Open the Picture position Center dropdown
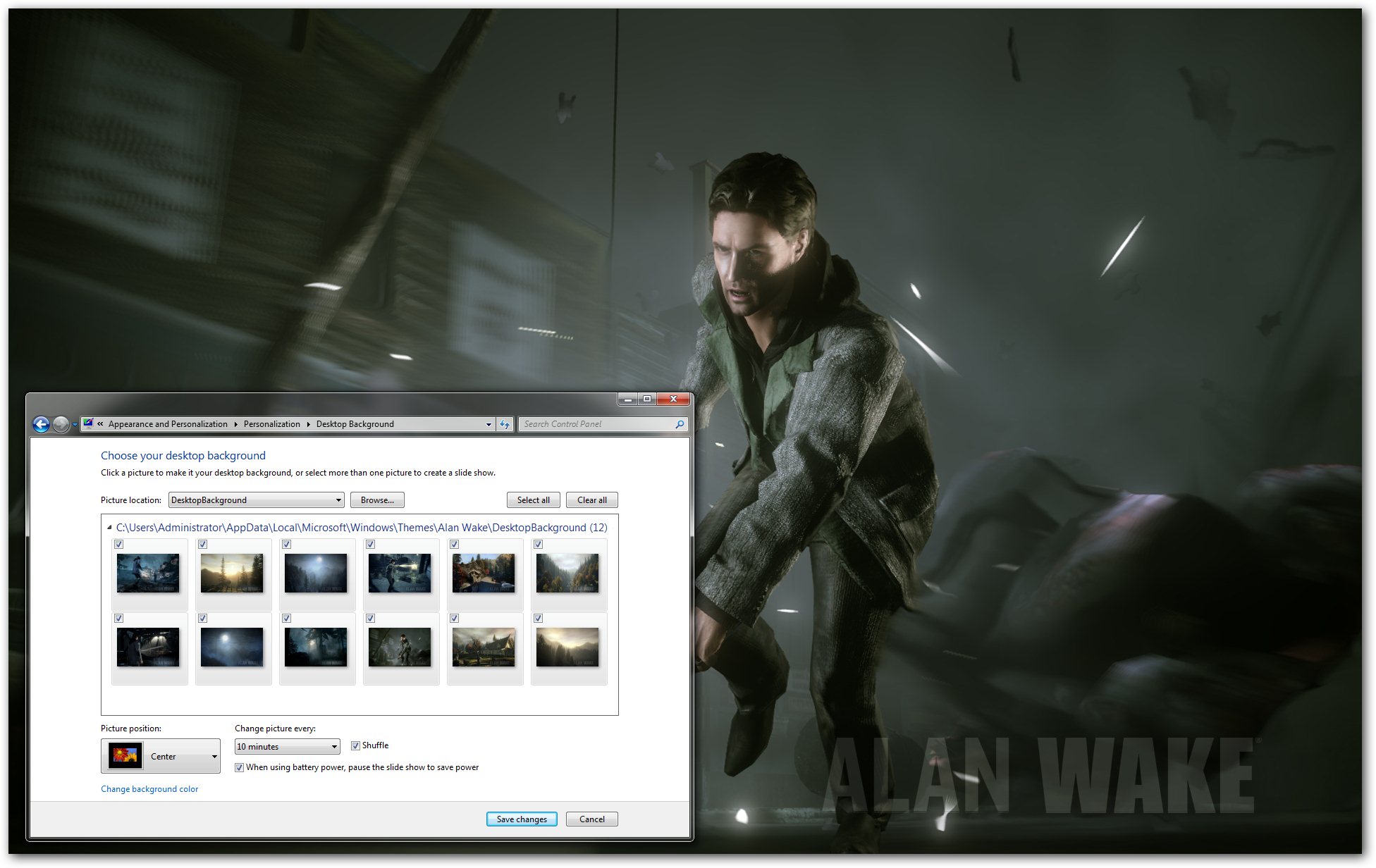The width and height of the screenshot is (1376, 868). [x=161, y=756]
